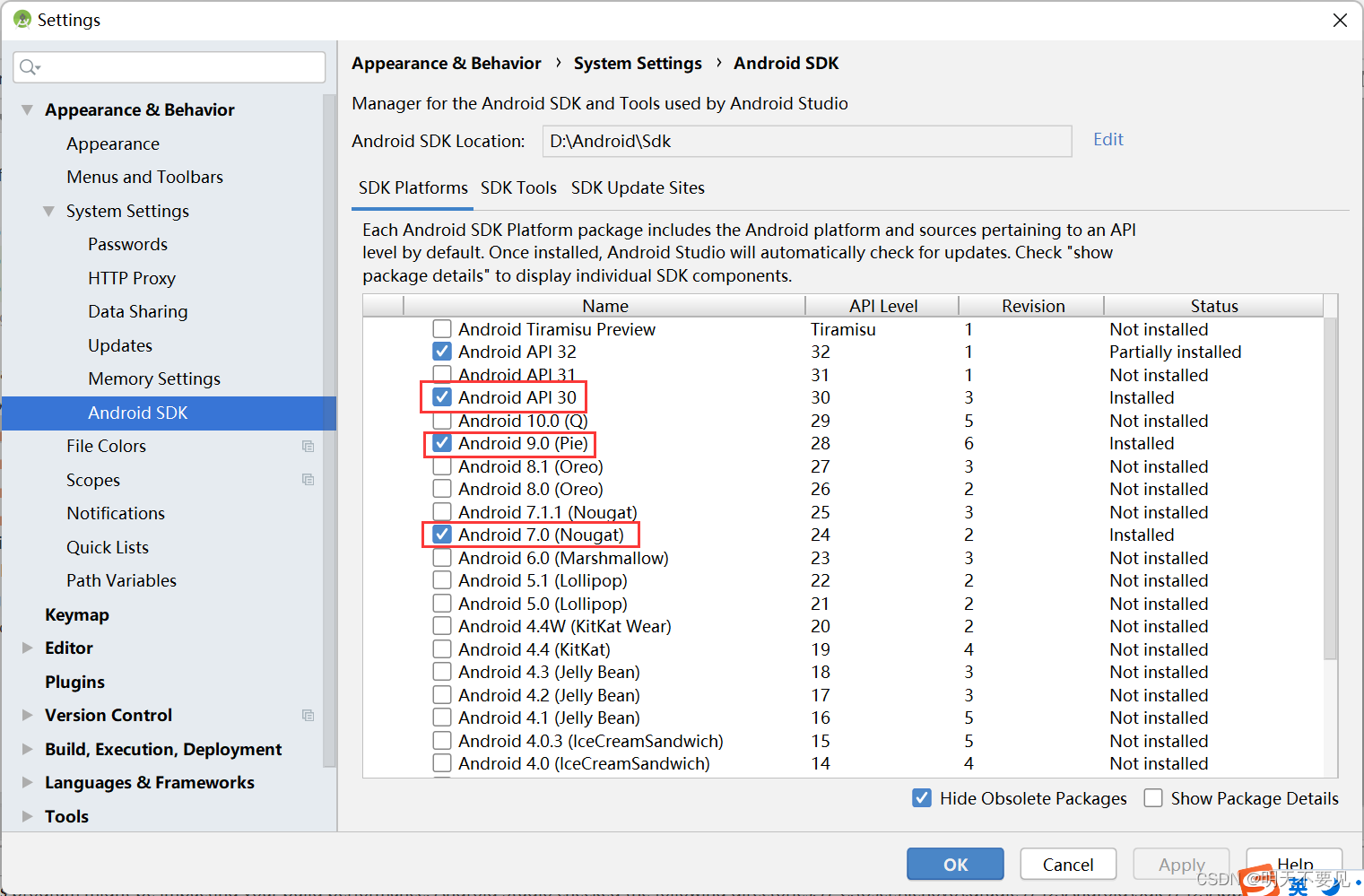Select Data Sharing settings

coord(138,311)
